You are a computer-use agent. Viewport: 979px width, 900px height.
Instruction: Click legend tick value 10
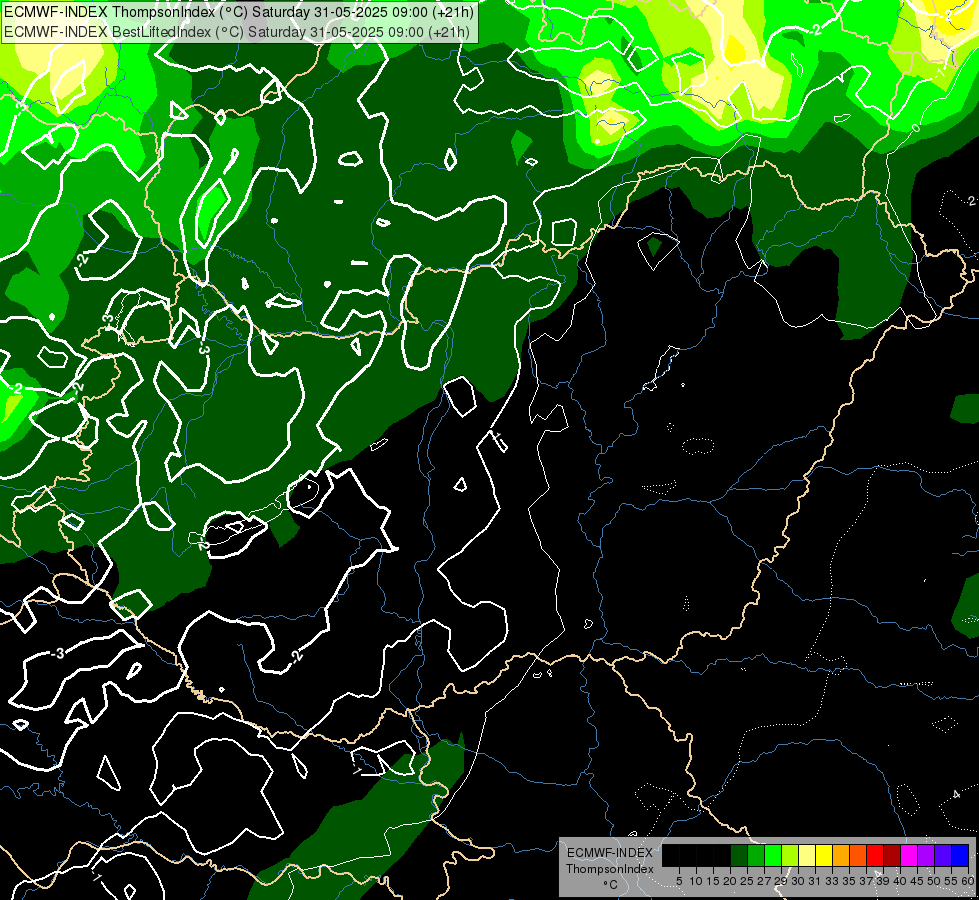696,881
